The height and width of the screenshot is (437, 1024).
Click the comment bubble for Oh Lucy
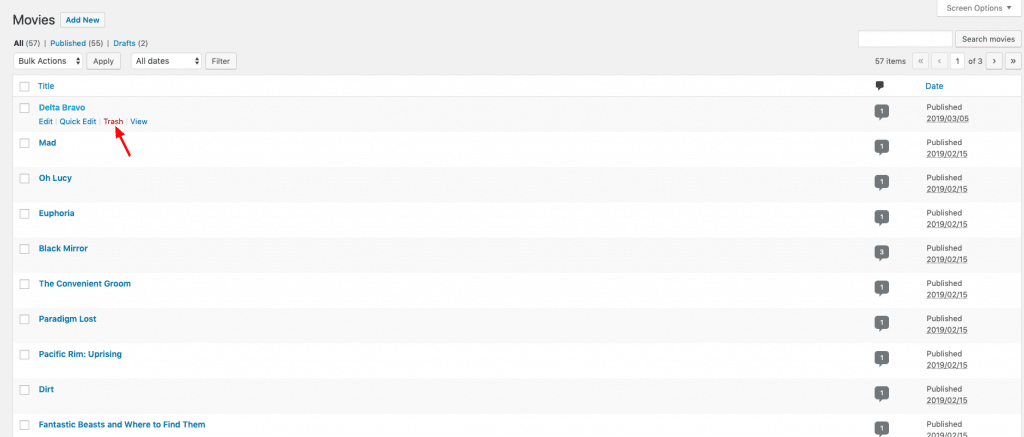click(882, 184)
